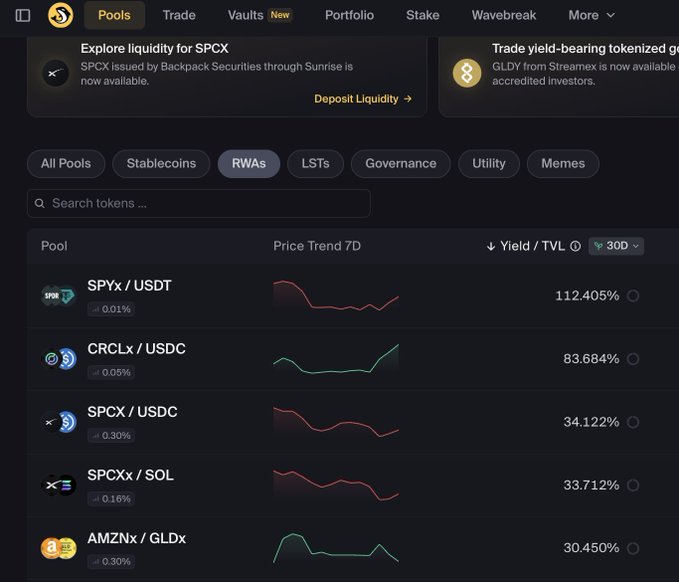Click the Orca logo icon

[x=60, y=15]
